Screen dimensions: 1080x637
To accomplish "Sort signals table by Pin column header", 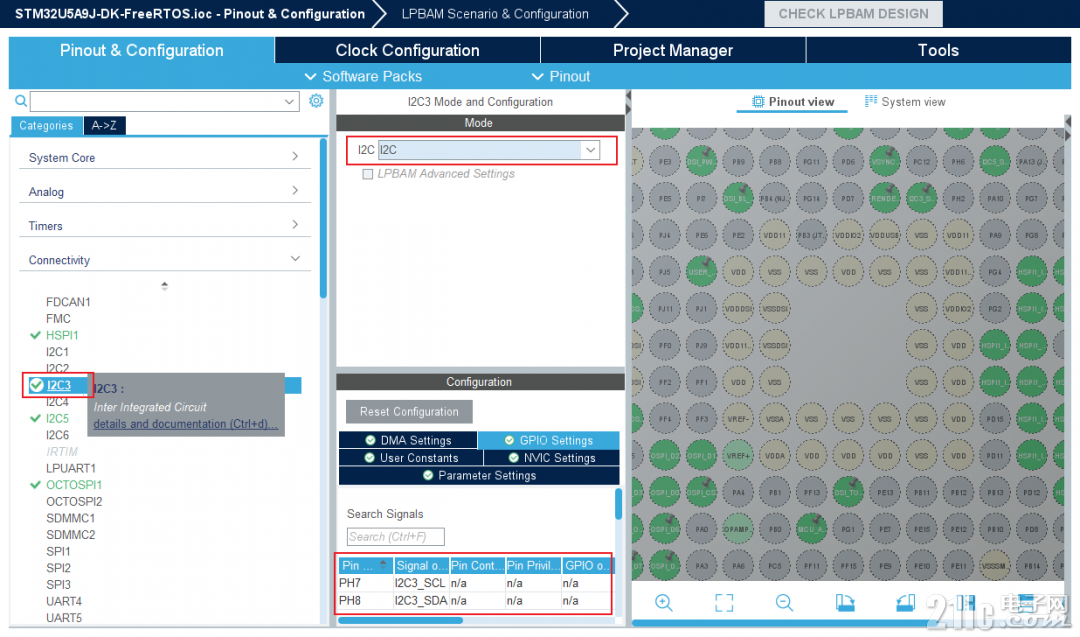I will [366, 565].
